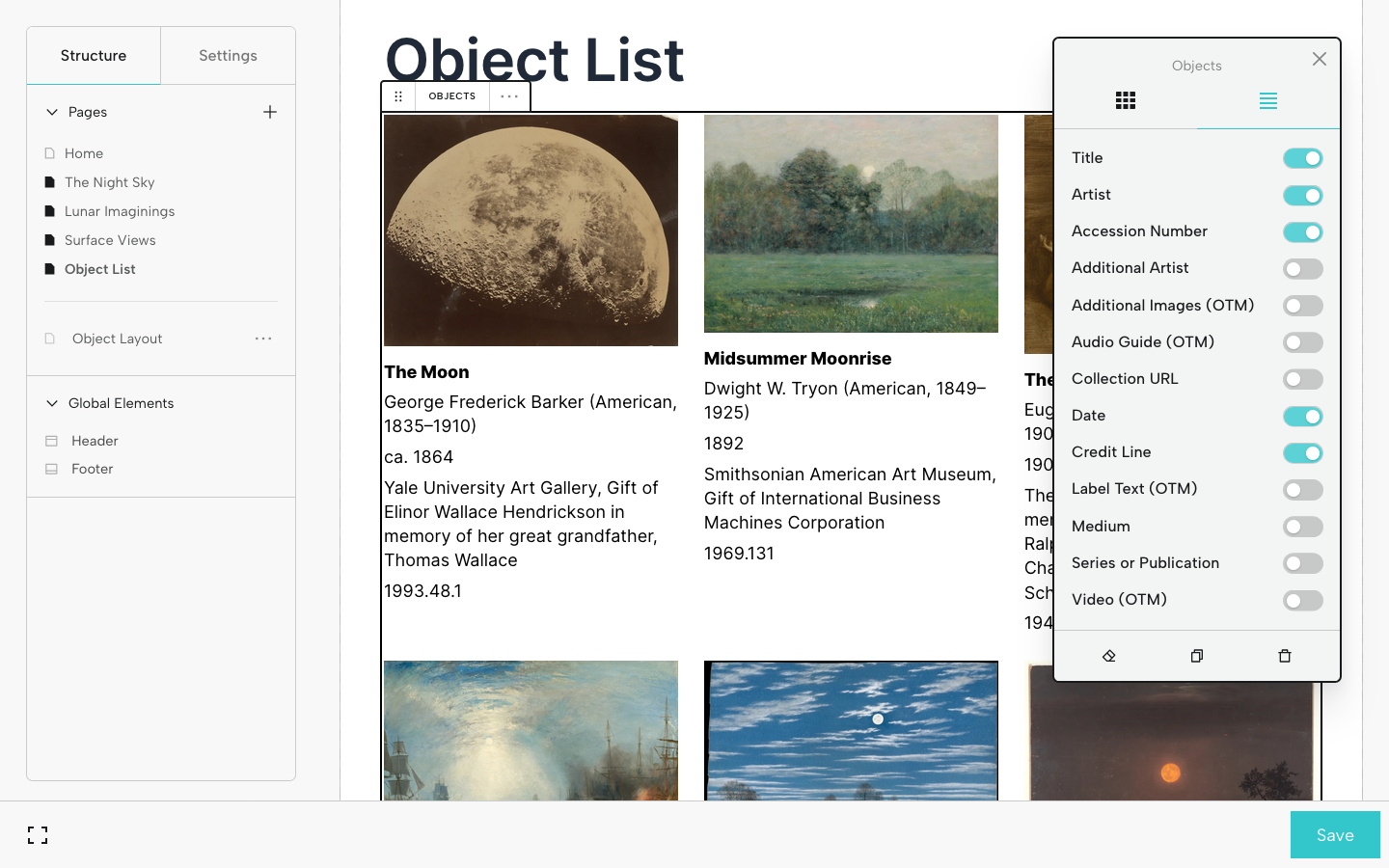
Task: Add a new page with plus icon
Action: pos(270,112)
